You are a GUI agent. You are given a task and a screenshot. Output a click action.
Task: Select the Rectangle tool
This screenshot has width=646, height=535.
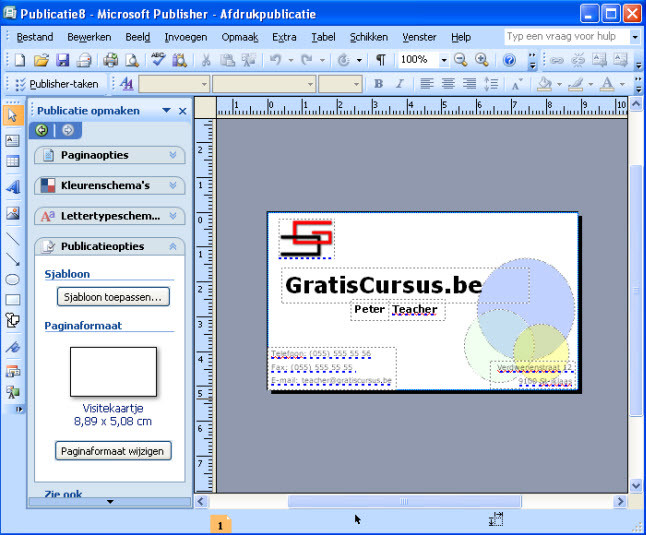(13, 299)
